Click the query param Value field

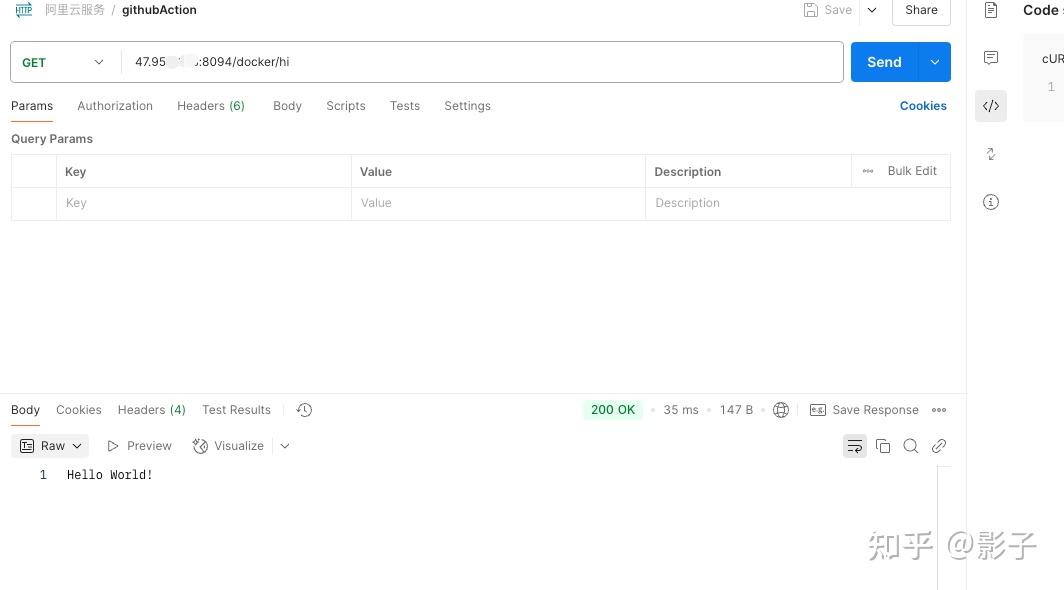click(498, 203)
